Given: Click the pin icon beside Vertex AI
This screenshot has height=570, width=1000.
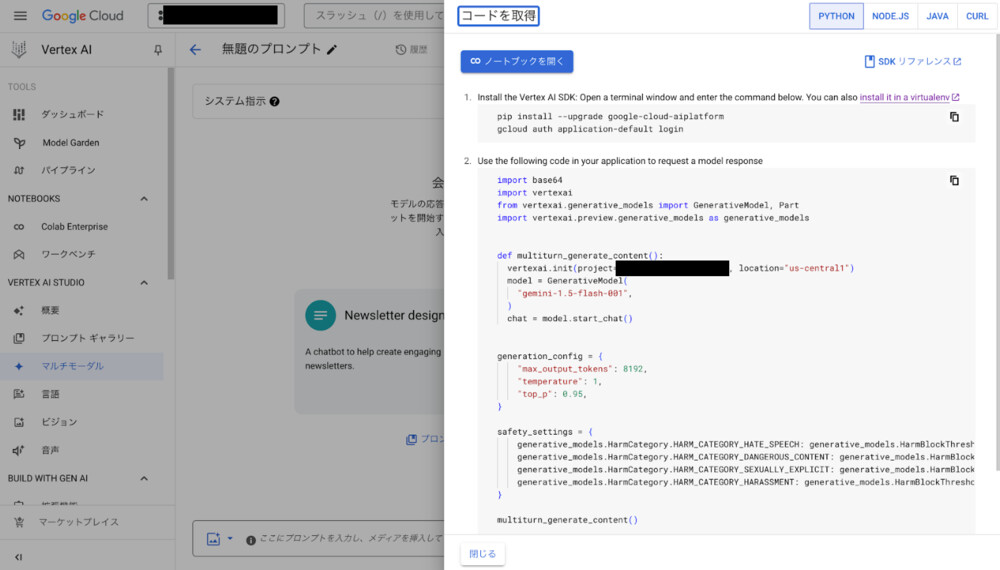Looking at the screenshot, I should pyautogui.click(x=157, y=50).
